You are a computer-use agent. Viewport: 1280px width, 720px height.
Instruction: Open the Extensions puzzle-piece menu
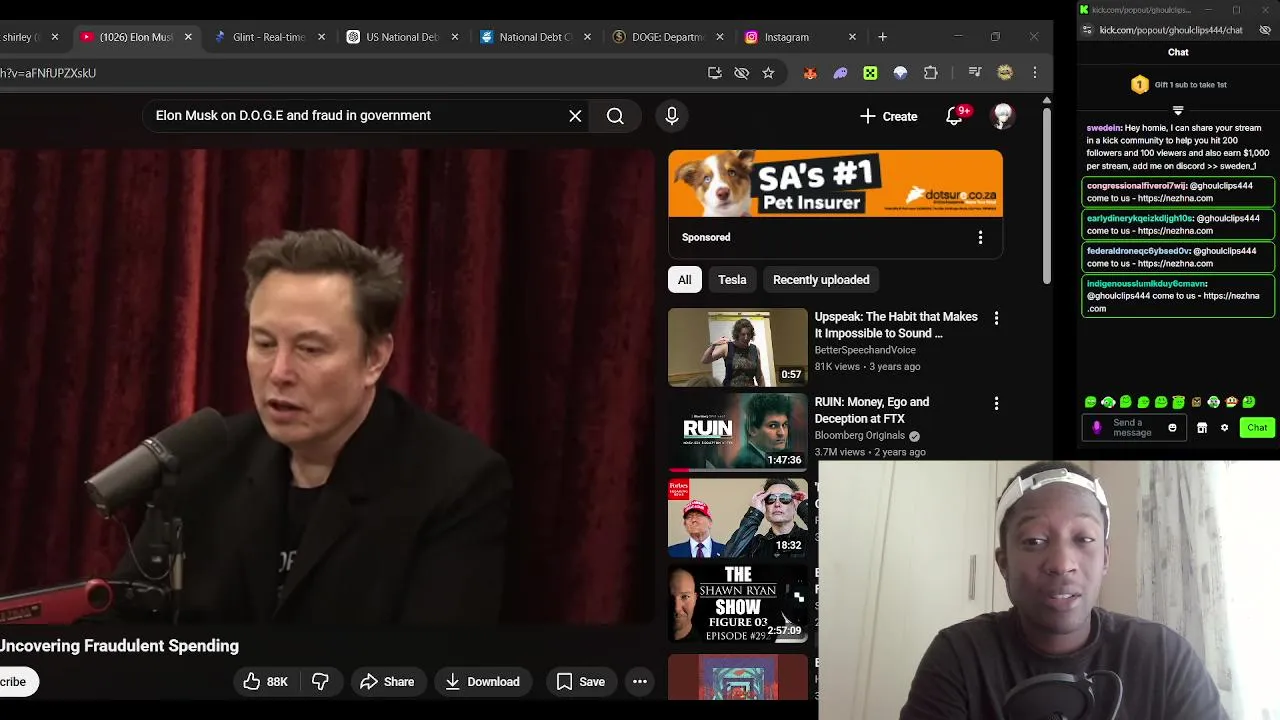931,73
